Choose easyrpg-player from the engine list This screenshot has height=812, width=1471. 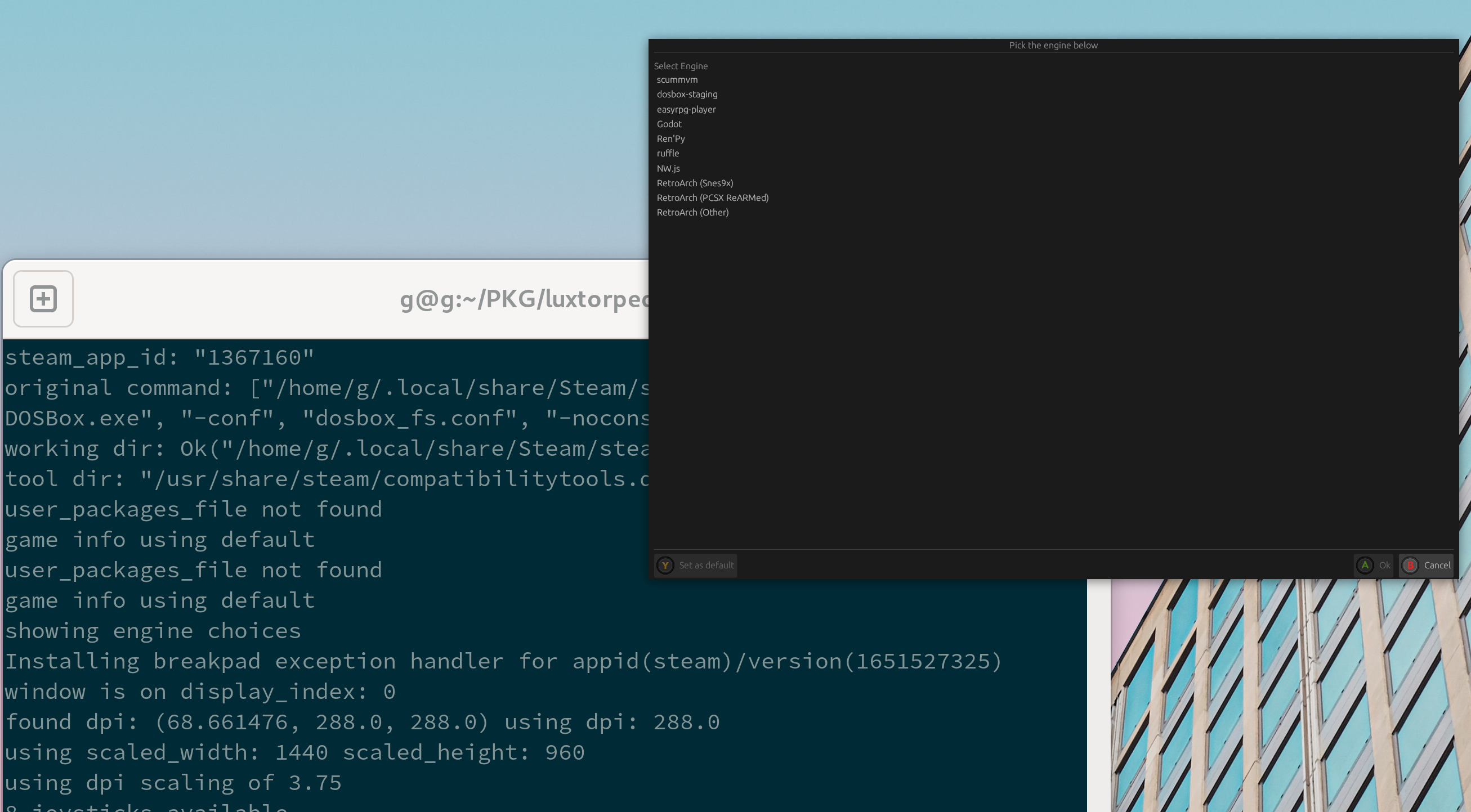click(686, 109)
